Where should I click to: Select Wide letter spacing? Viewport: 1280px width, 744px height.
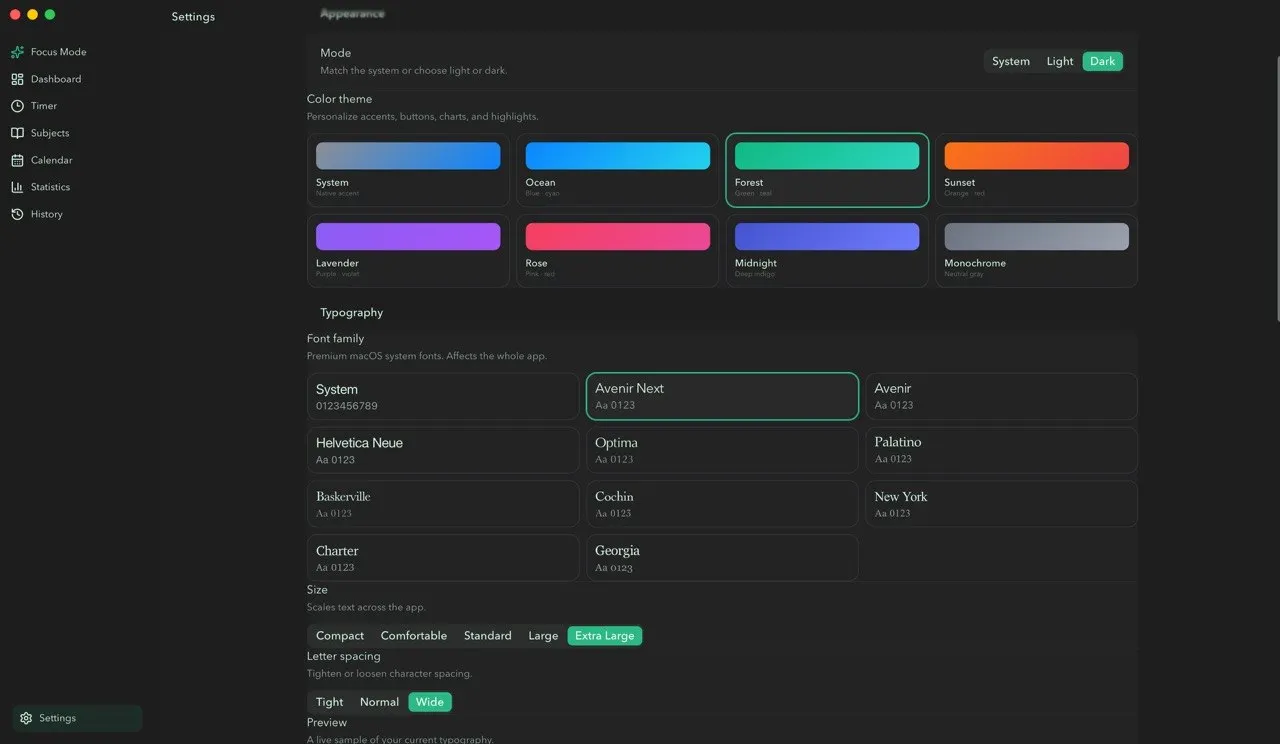pyautogui.click(x=430, y=702)
